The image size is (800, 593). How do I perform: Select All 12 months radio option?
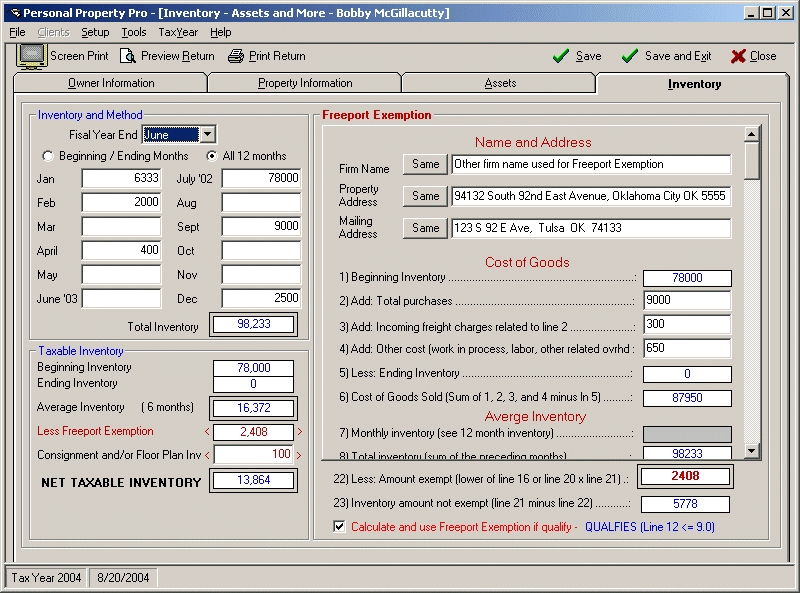click(x=211, y=156)
